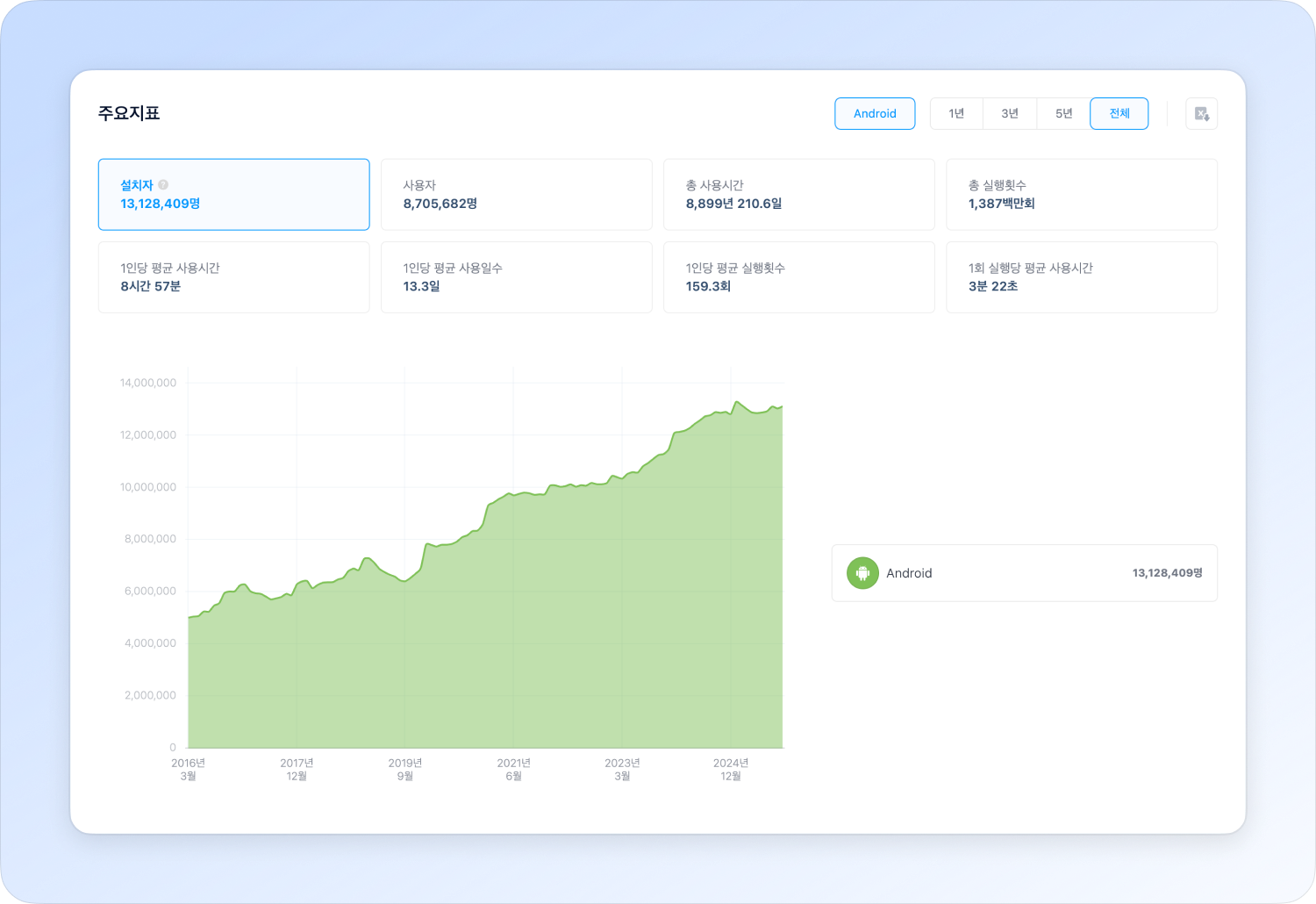
Task: Click the Excel download icon
Action: [x=1201, y=114]
